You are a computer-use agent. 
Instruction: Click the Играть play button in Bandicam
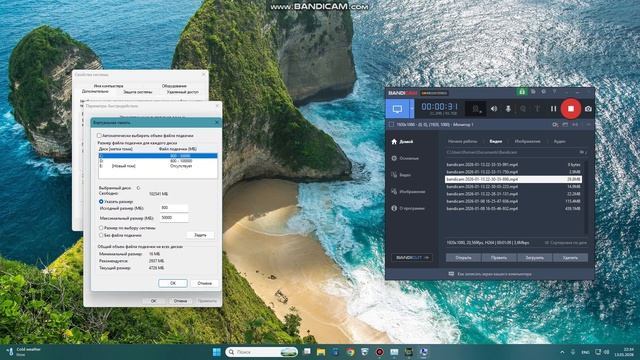[499, 258]
